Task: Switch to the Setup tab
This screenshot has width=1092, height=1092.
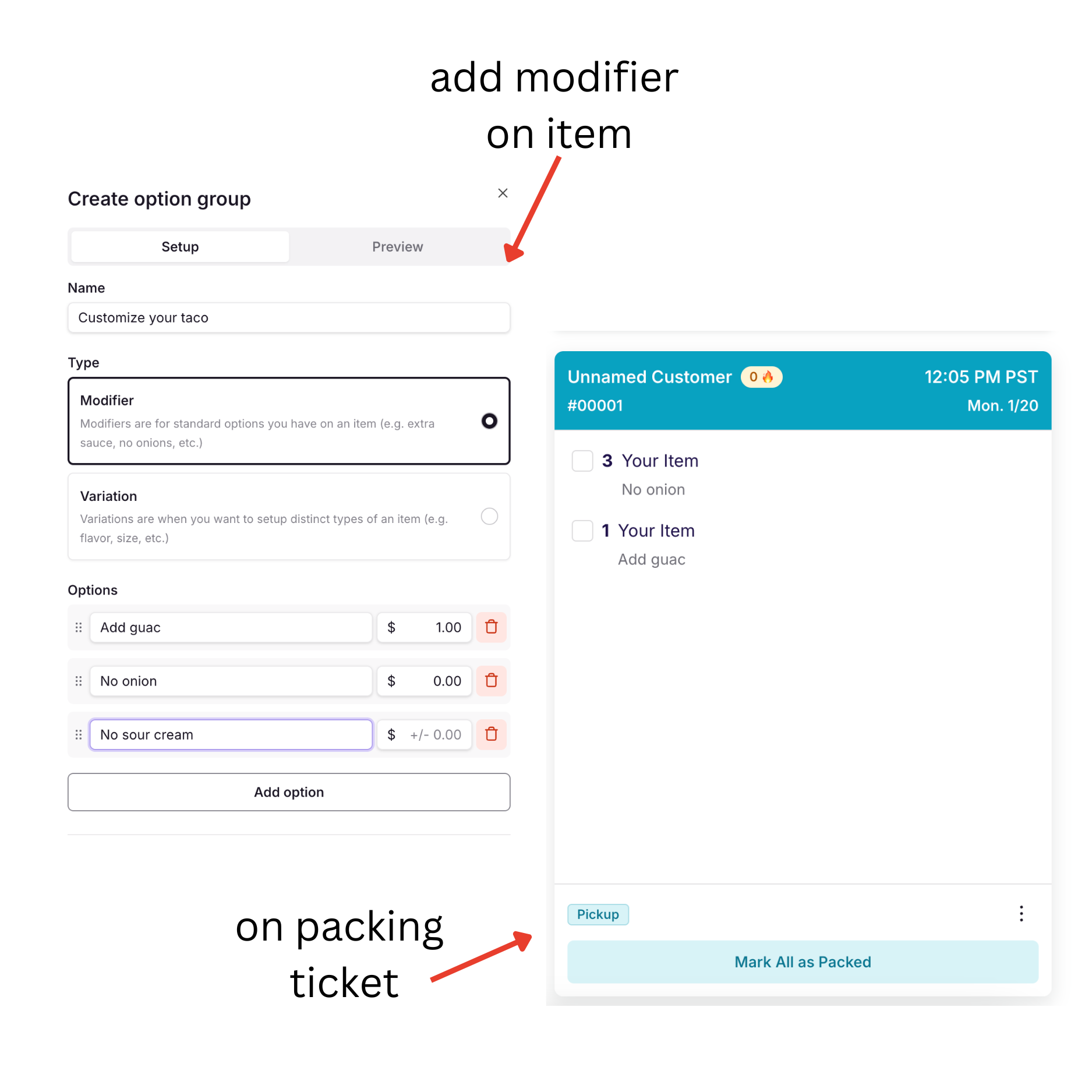Action: pos(180,247)
